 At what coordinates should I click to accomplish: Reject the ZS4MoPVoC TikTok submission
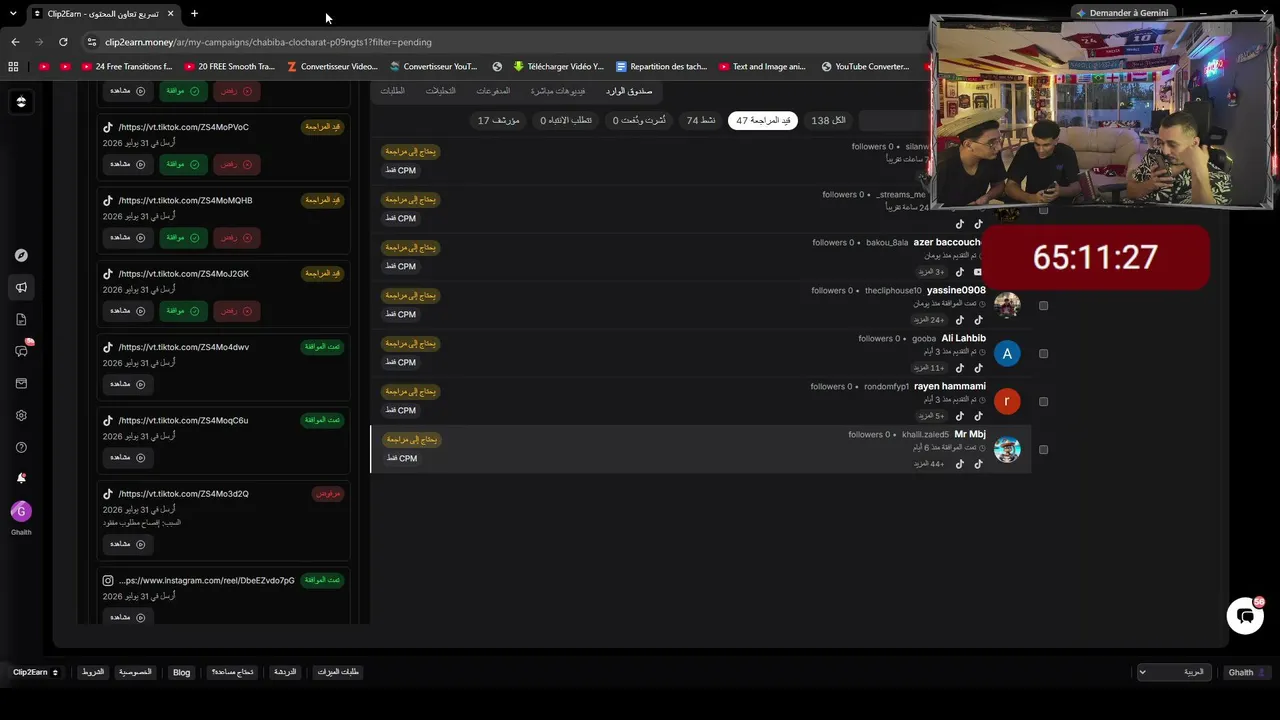click(236, 164)
